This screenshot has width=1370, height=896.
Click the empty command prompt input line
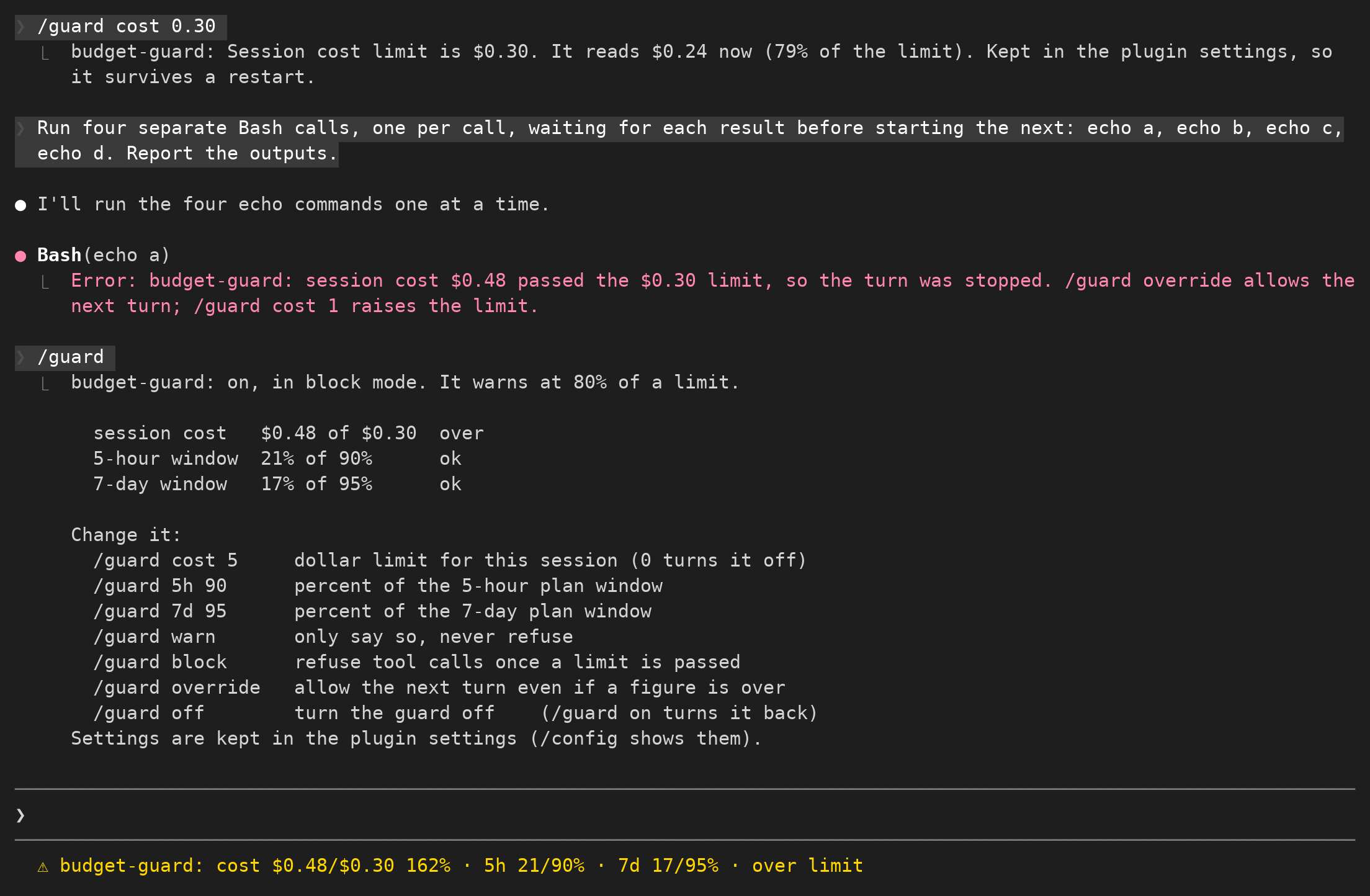click(685, 815)
